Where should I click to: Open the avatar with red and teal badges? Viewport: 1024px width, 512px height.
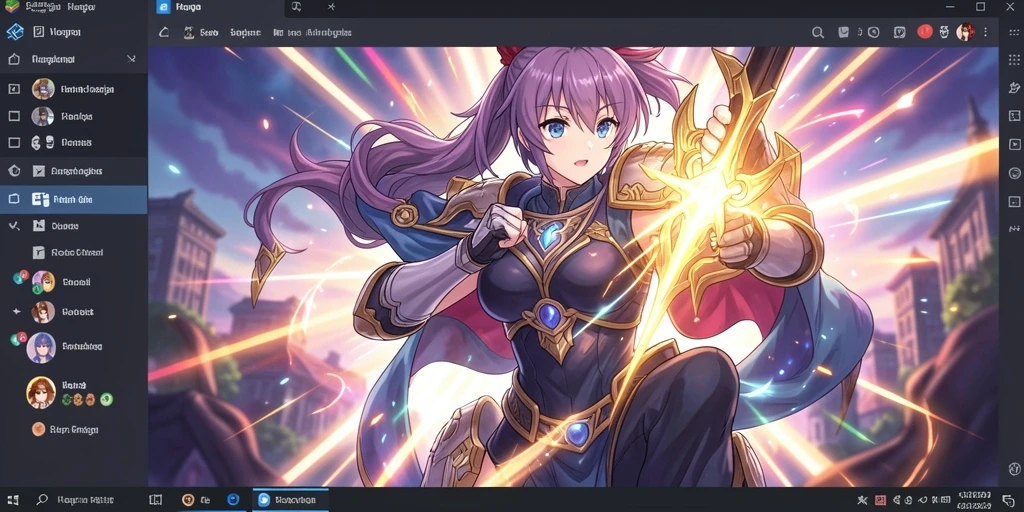coord(43,282)
